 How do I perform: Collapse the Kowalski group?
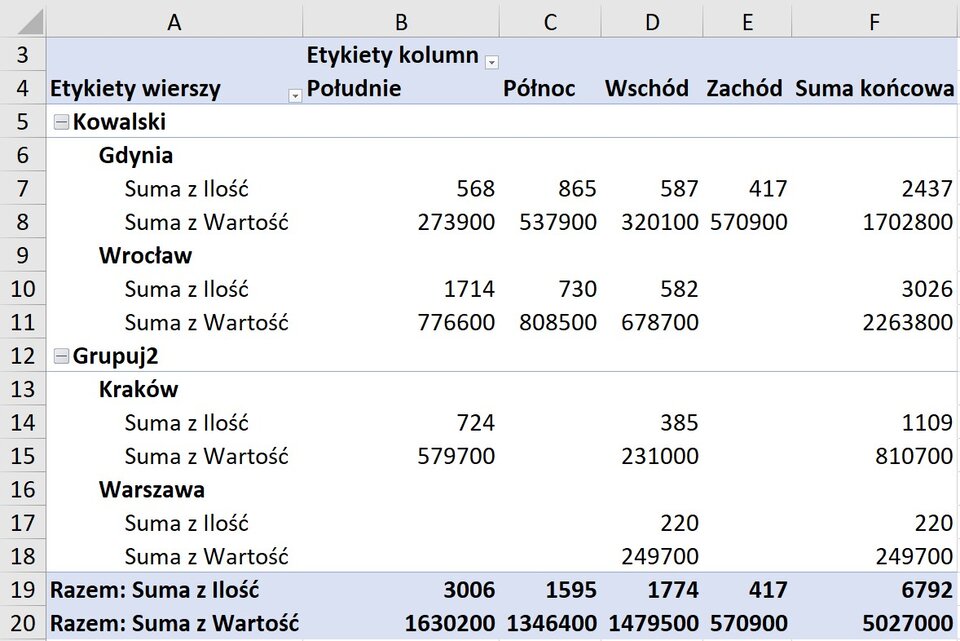(x=62, y=121)
